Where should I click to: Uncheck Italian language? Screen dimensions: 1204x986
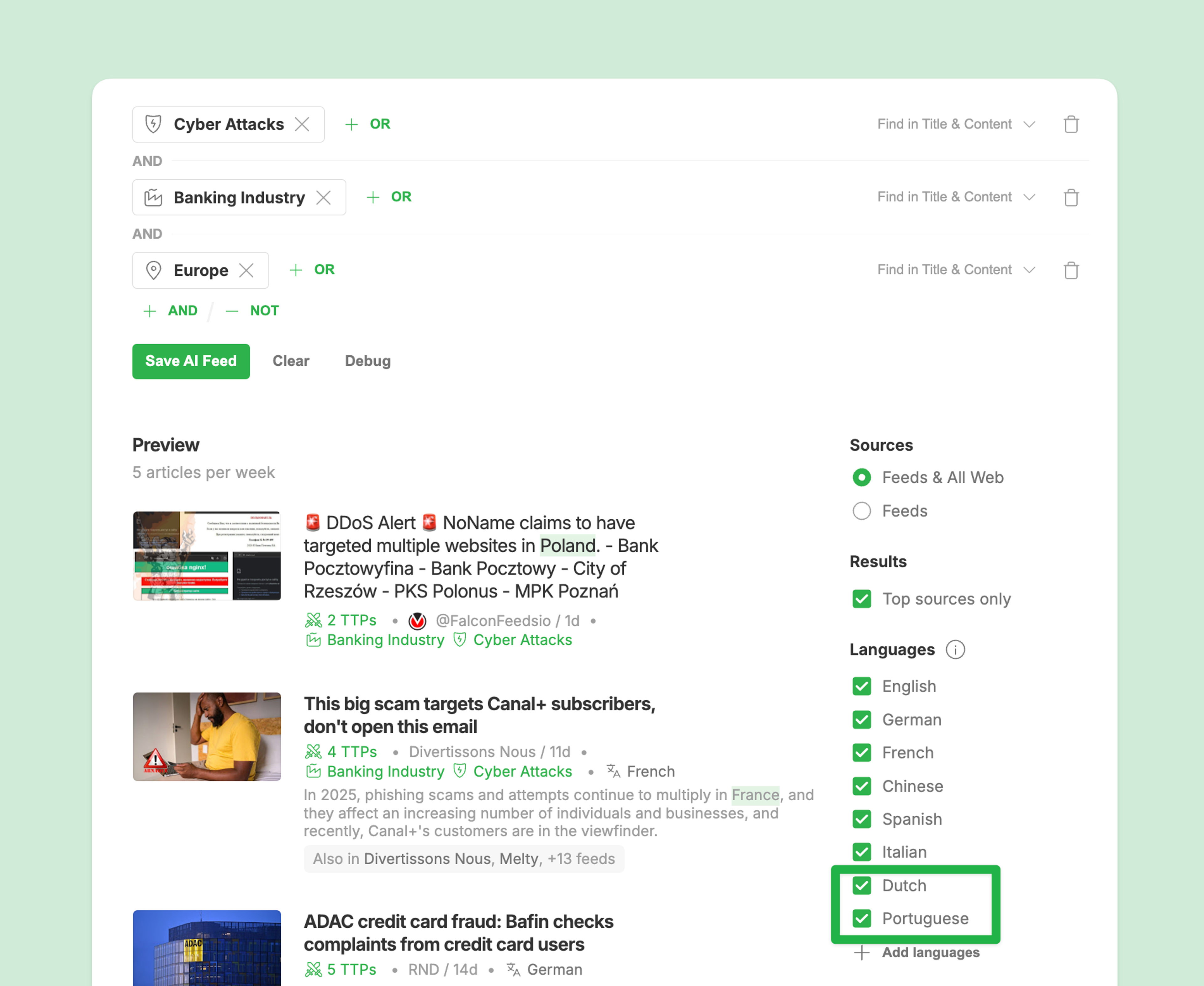[862, 852]
